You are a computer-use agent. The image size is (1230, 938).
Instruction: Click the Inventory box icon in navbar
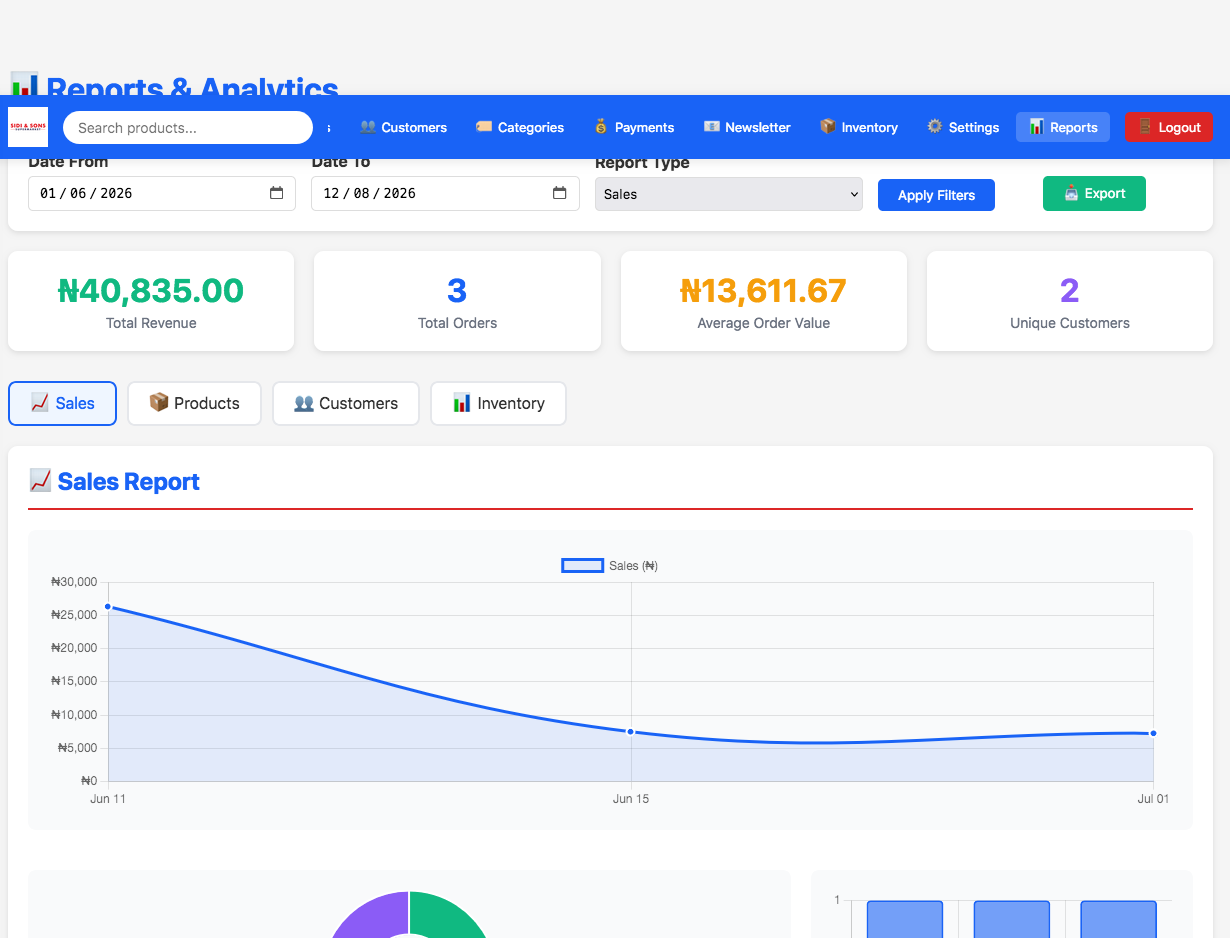828,127
